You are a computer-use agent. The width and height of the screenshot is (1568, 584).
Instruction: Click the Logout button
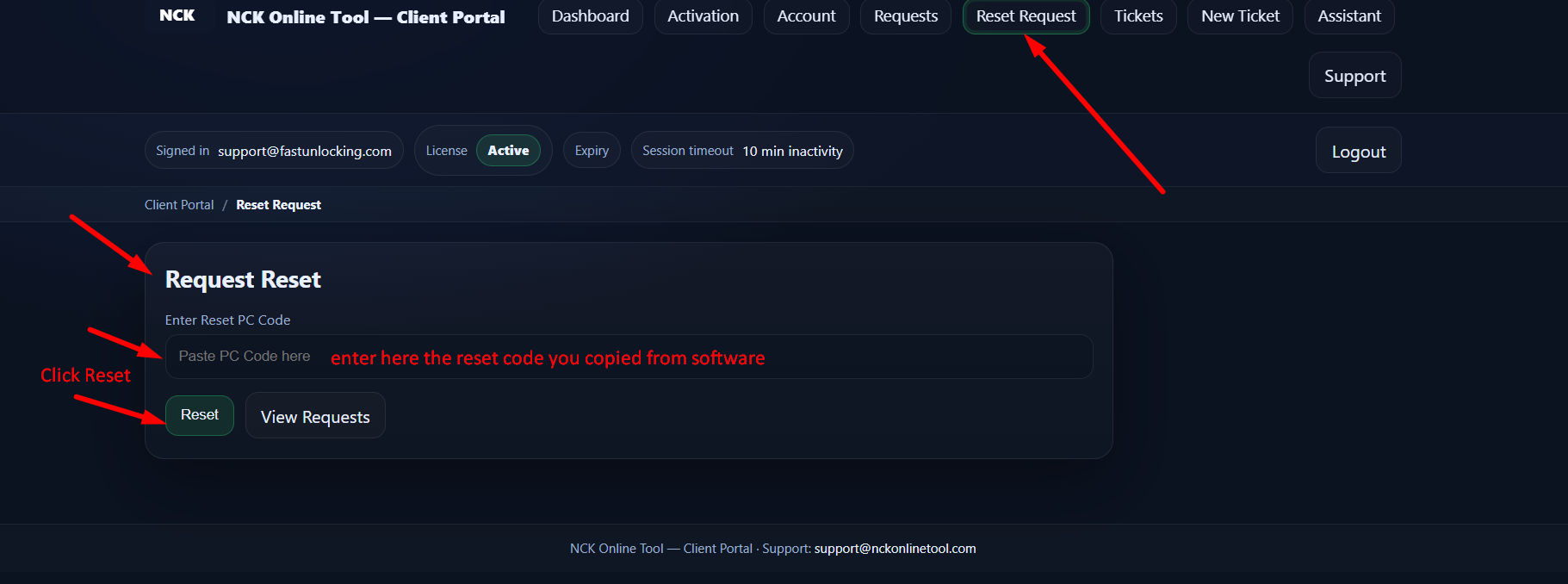point(1358,152)
